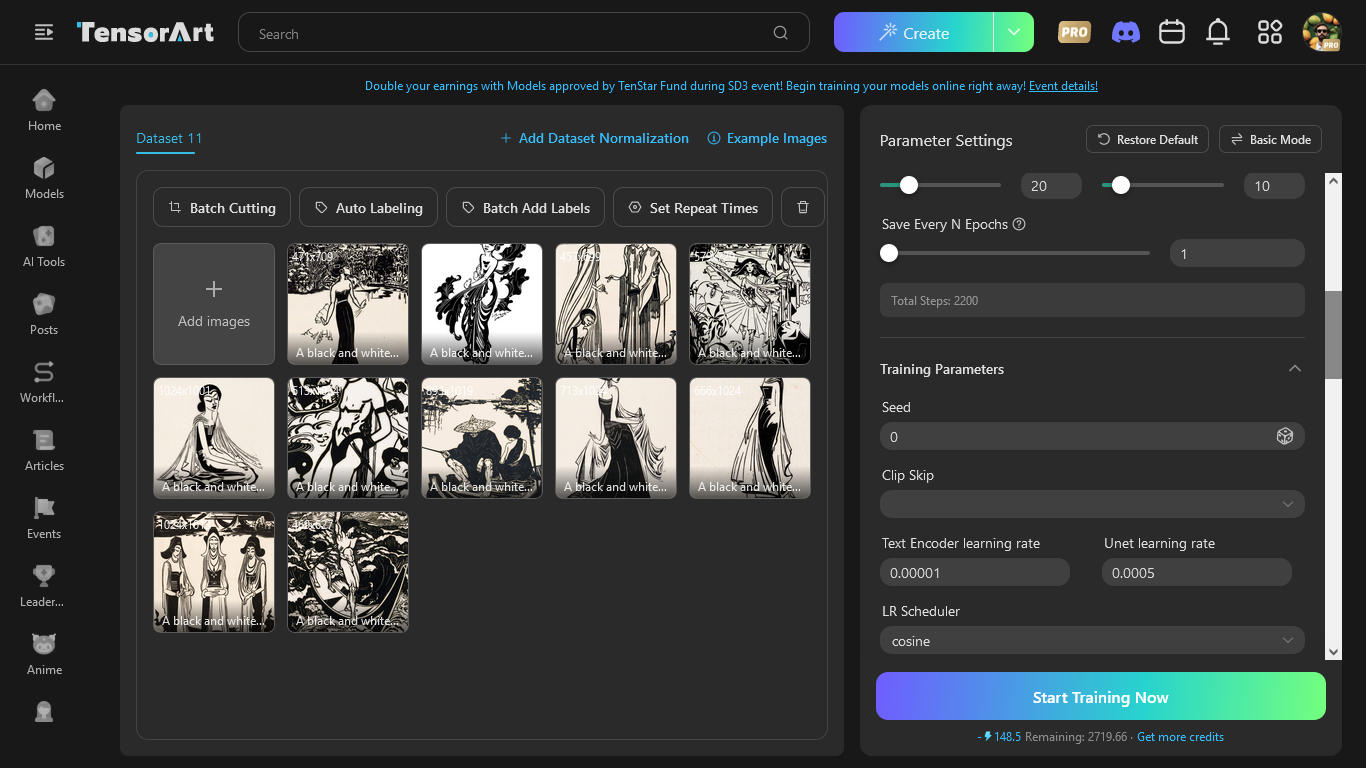
Task: Open the apps grid icon
Action: tap(1270, 33)
